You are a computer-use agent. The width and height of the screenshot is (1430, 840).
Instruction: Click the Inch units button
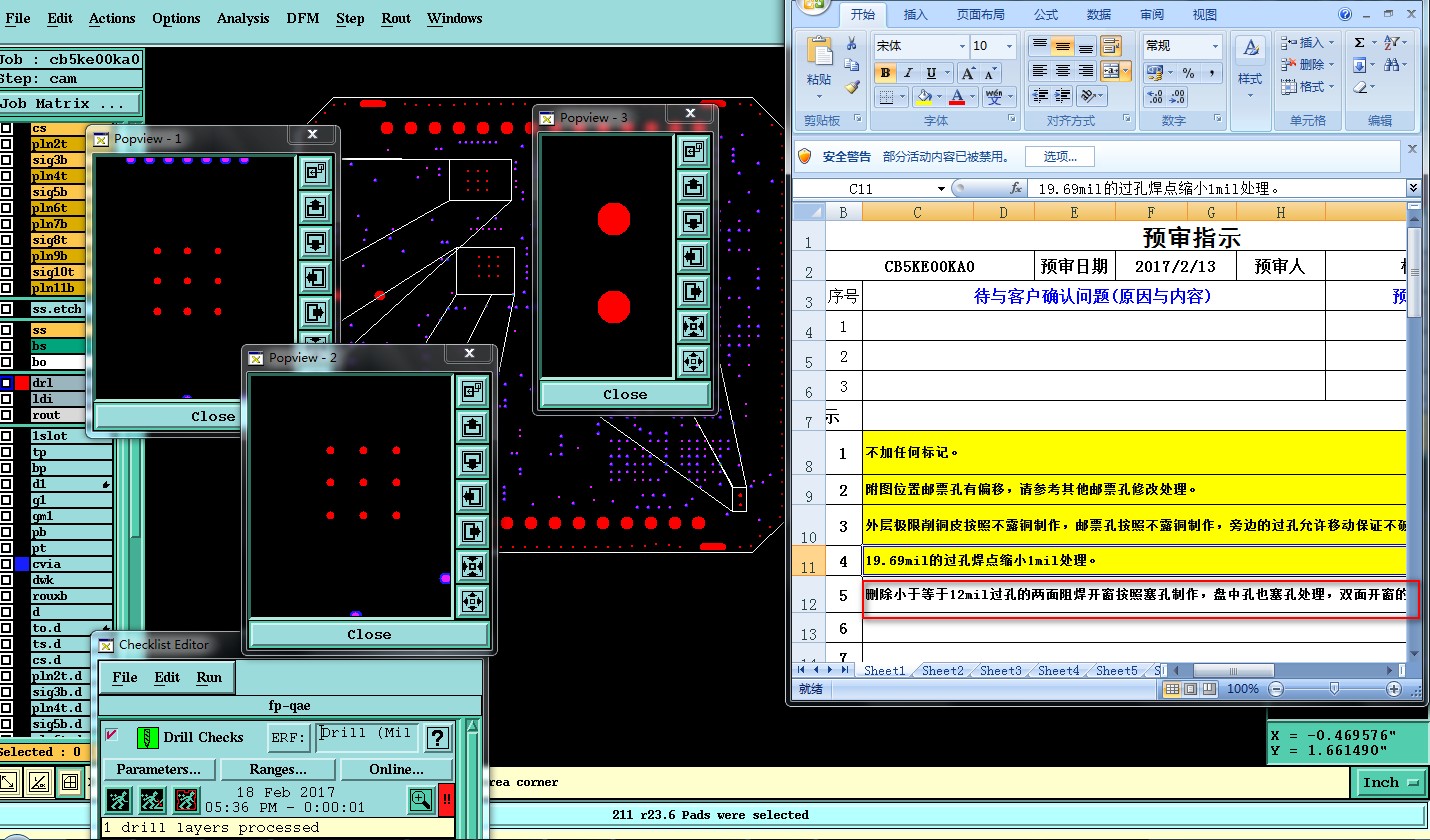click(1390, 782)
